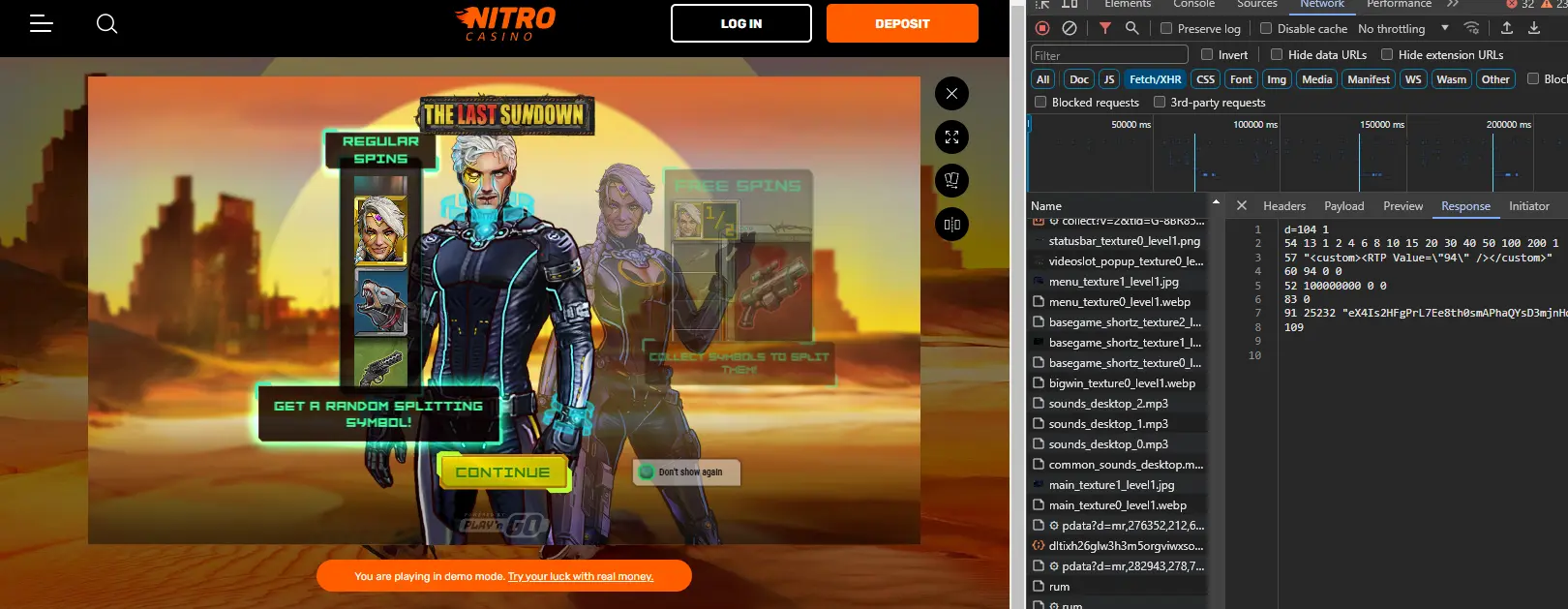Expand more DevTools tabs chevron
Viewport: 1568px width, 609px height.
pos(1453,4)
